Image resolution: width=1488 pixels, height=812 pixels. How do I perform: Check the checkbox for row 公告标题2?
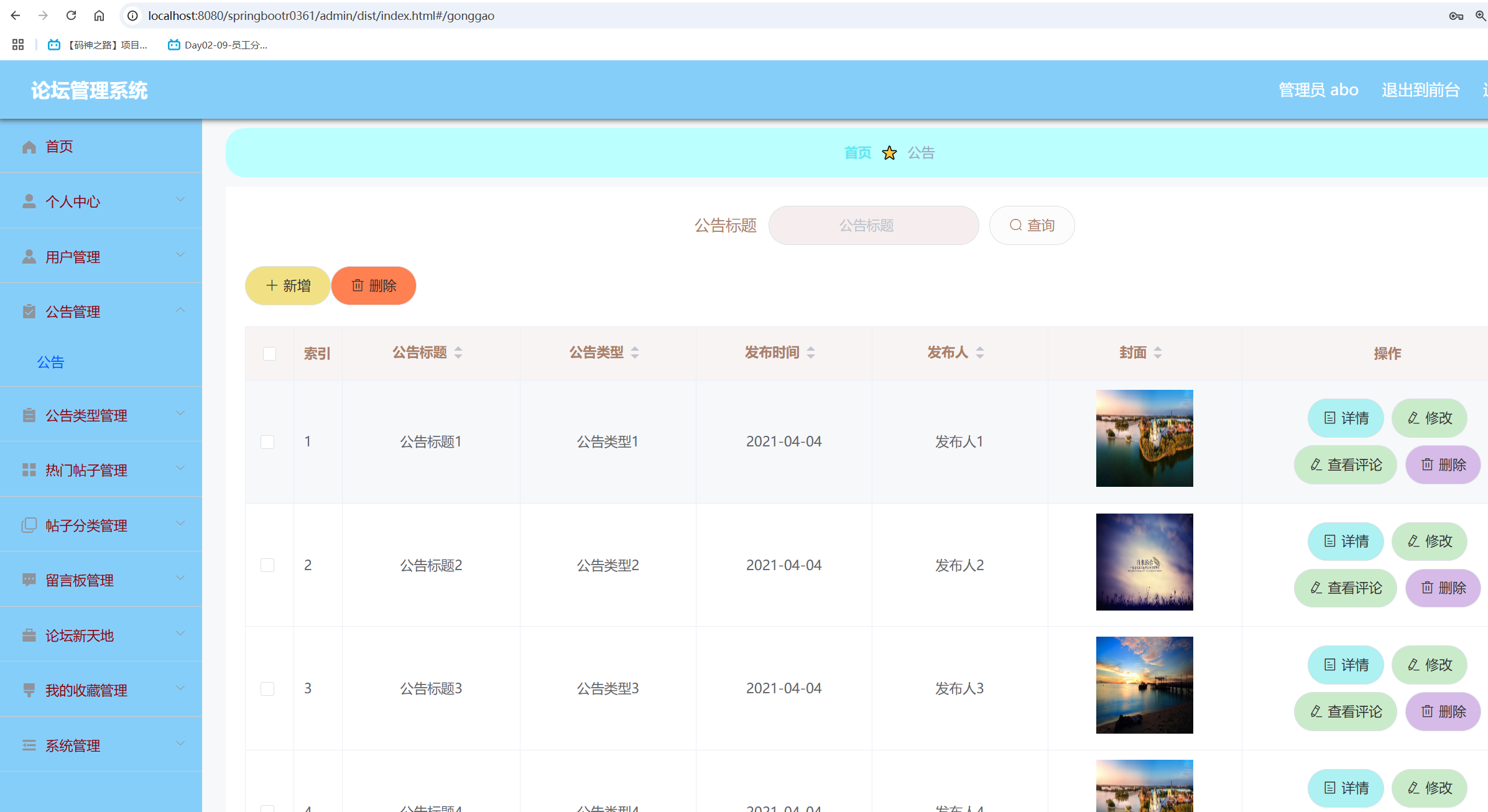click(x=267, y=565)
